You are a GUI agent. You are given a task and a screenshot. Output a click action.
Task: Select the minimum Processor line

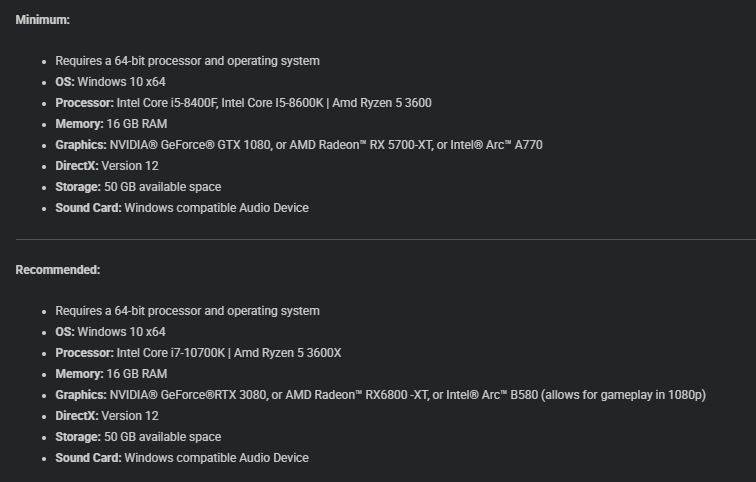[243, 103]
